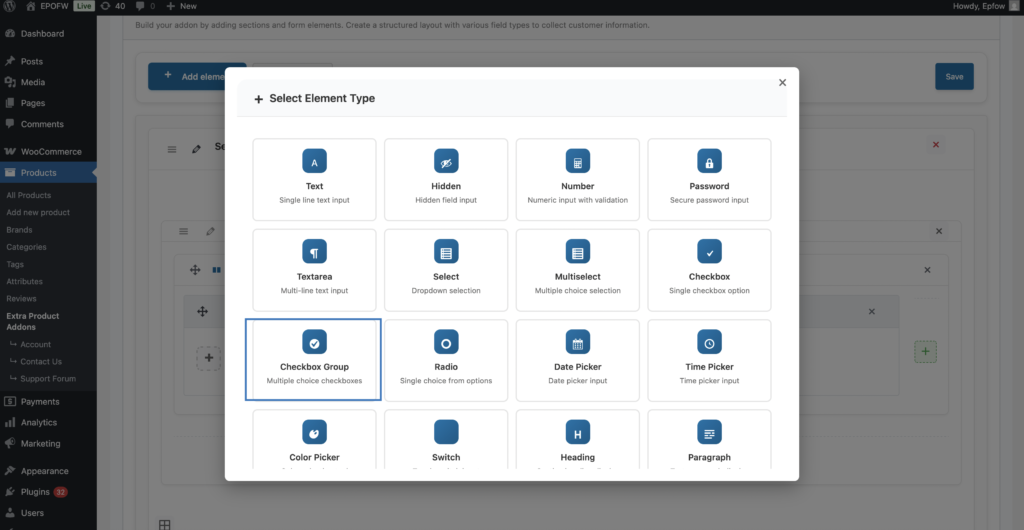Viewport: 1024px width, 530px height.
Task: Click the blue Save button
Action: (953, 77)
